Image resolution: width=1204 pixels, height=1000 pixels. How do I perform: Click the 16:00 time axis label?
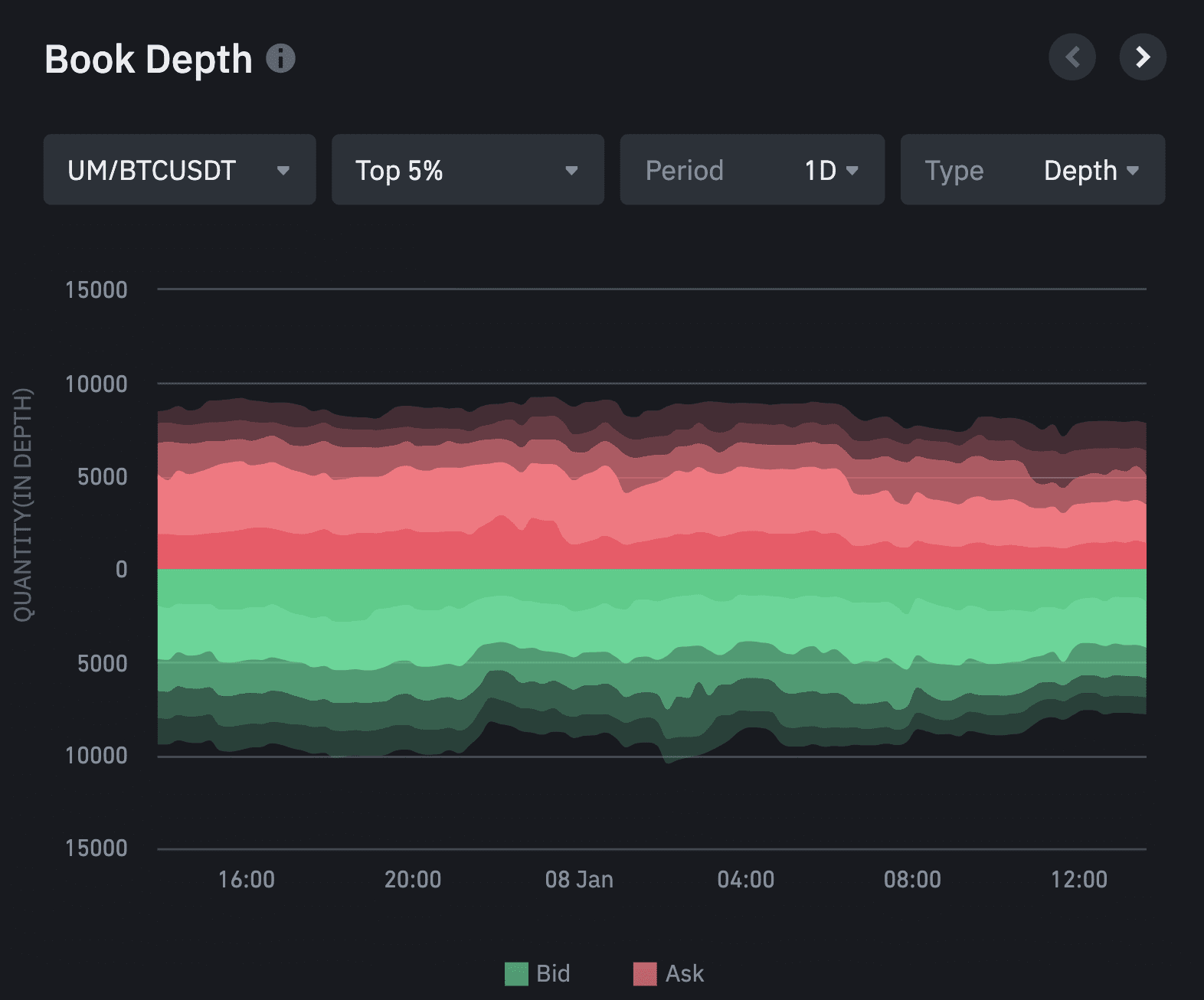[x=246, y=879]
